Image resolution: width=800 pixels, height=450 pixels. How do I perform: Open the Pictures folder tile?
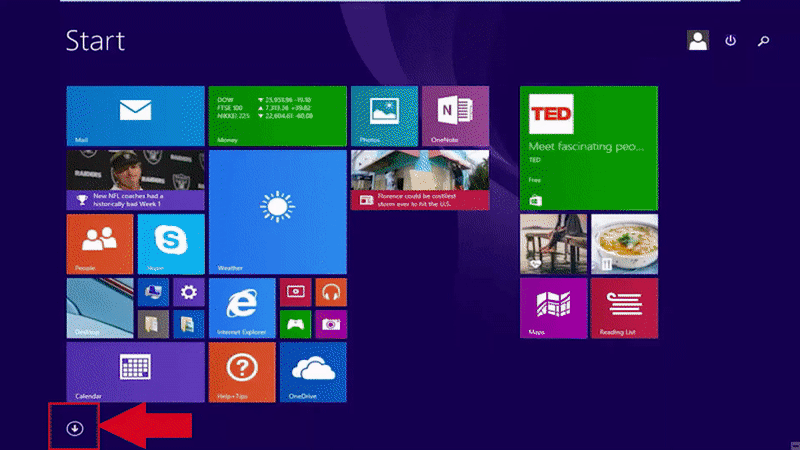click(x=189, y=324)
